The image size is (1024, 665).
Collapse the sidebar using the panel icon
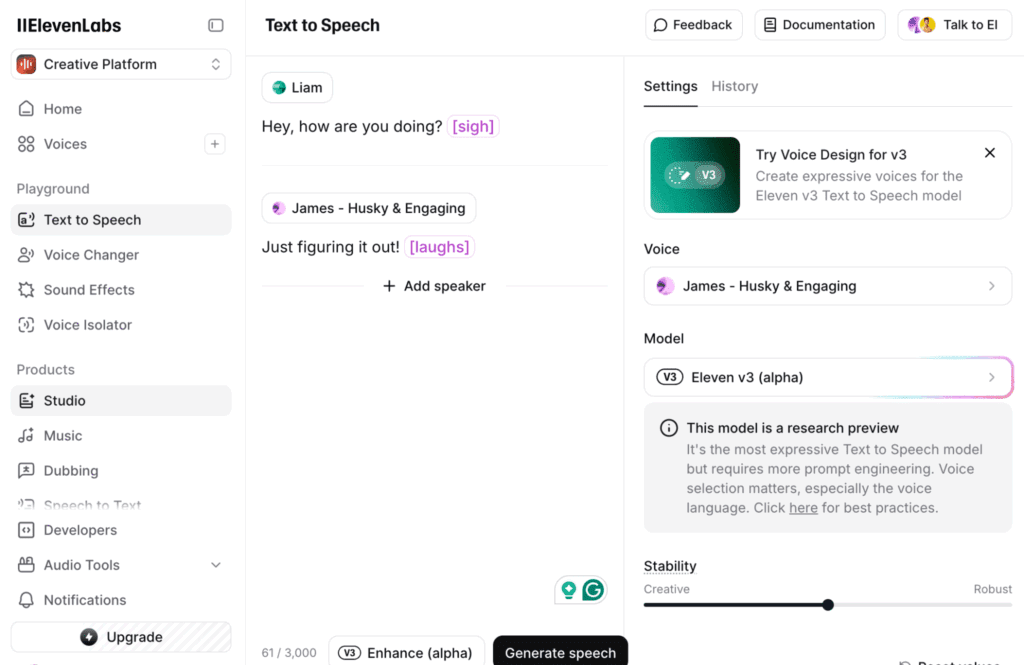click(216, 25)
